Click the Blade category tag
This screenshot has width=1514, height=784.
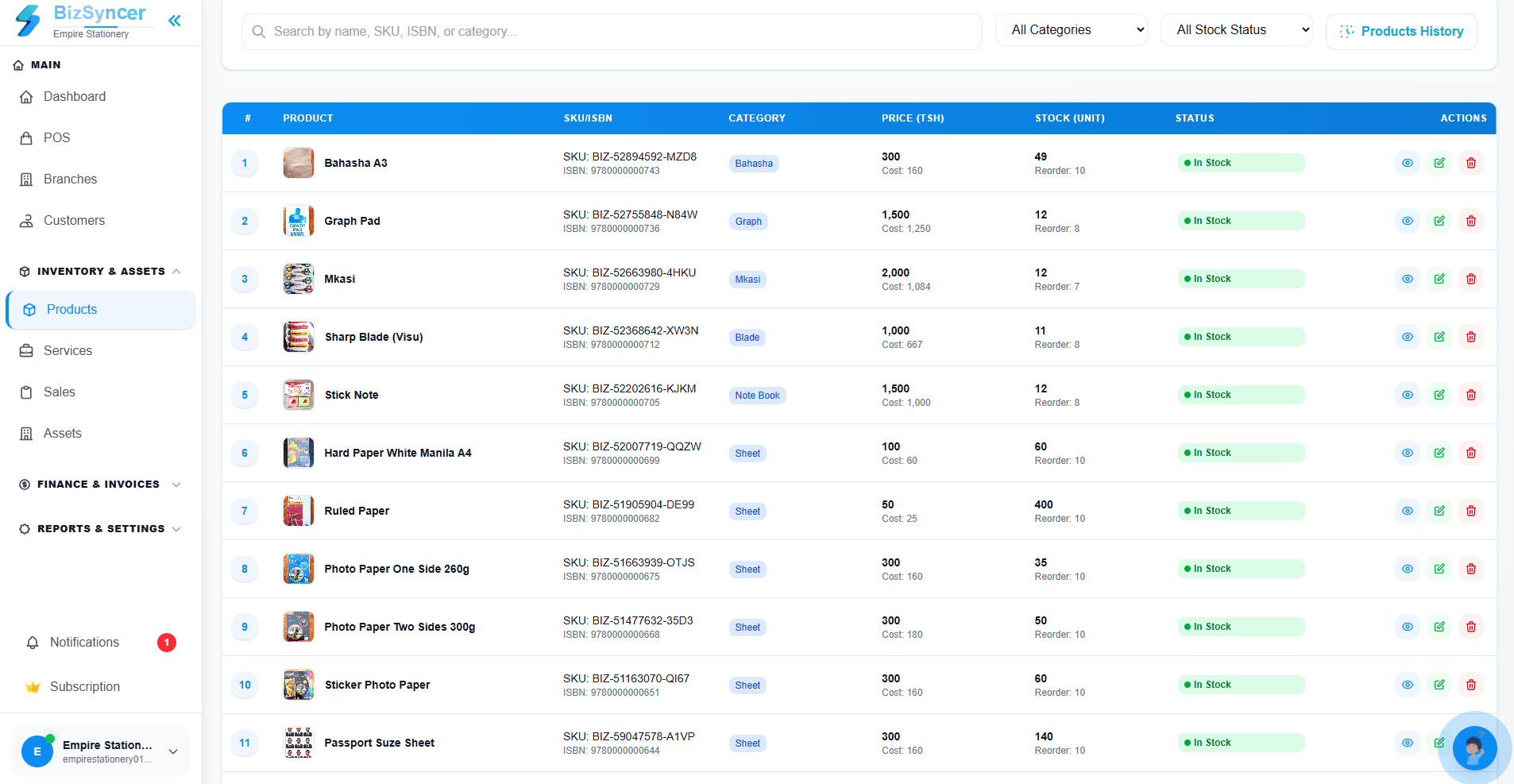click(x=747, y=338)
